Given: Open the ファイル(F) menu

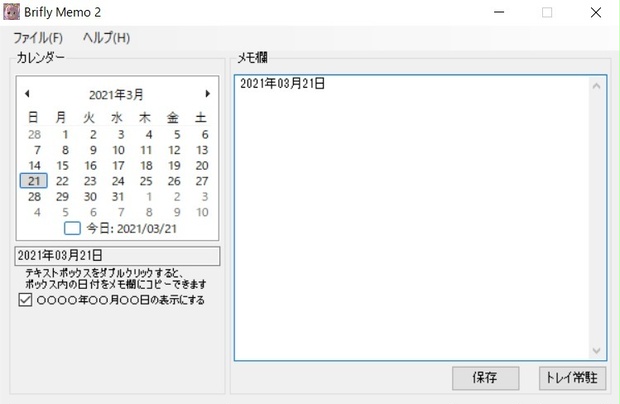Looking at the screenshot, I should point(38,38).
